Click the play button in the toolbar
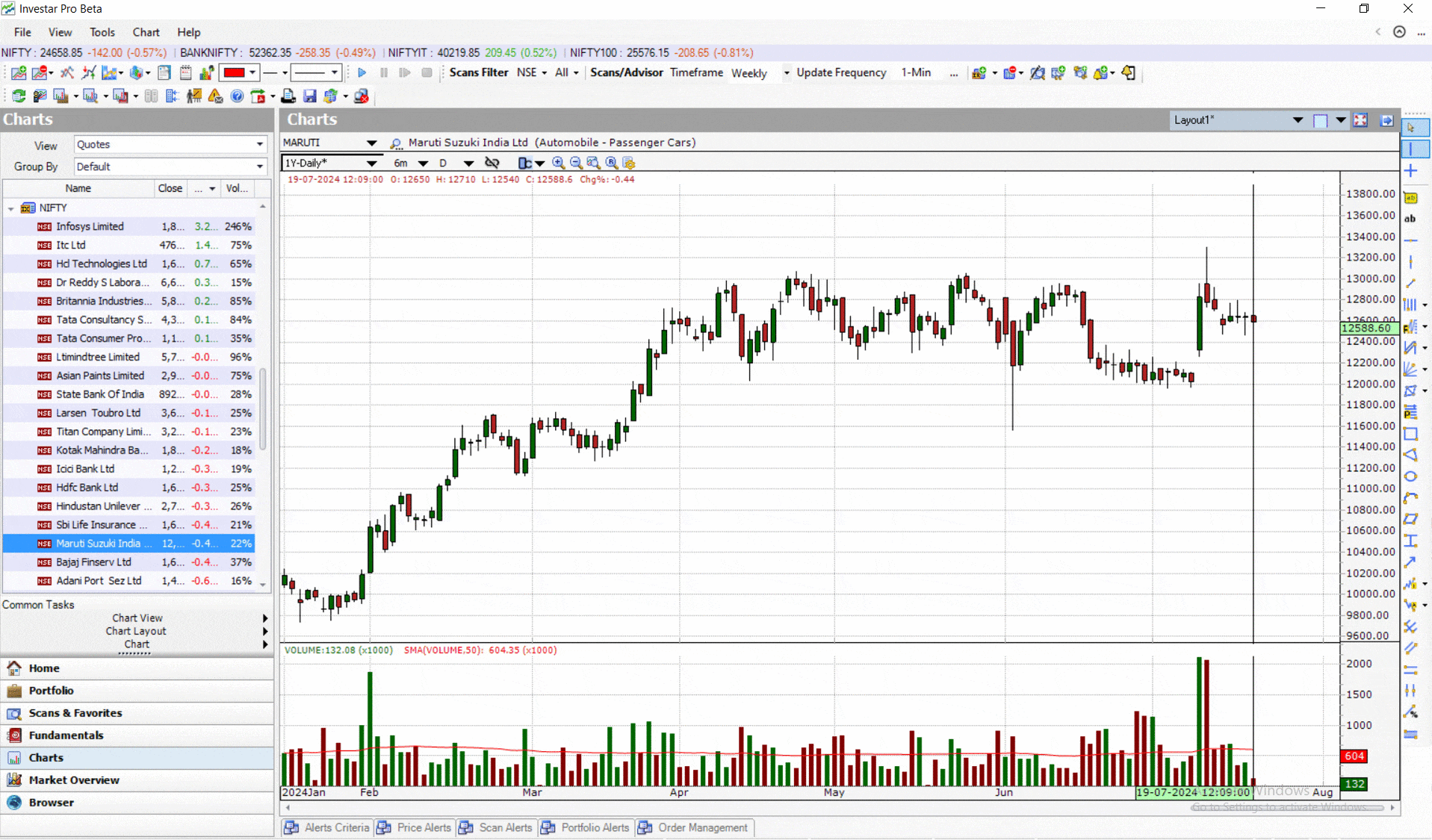Screen dimensions: 1432x840 click(x=362, y=72)
